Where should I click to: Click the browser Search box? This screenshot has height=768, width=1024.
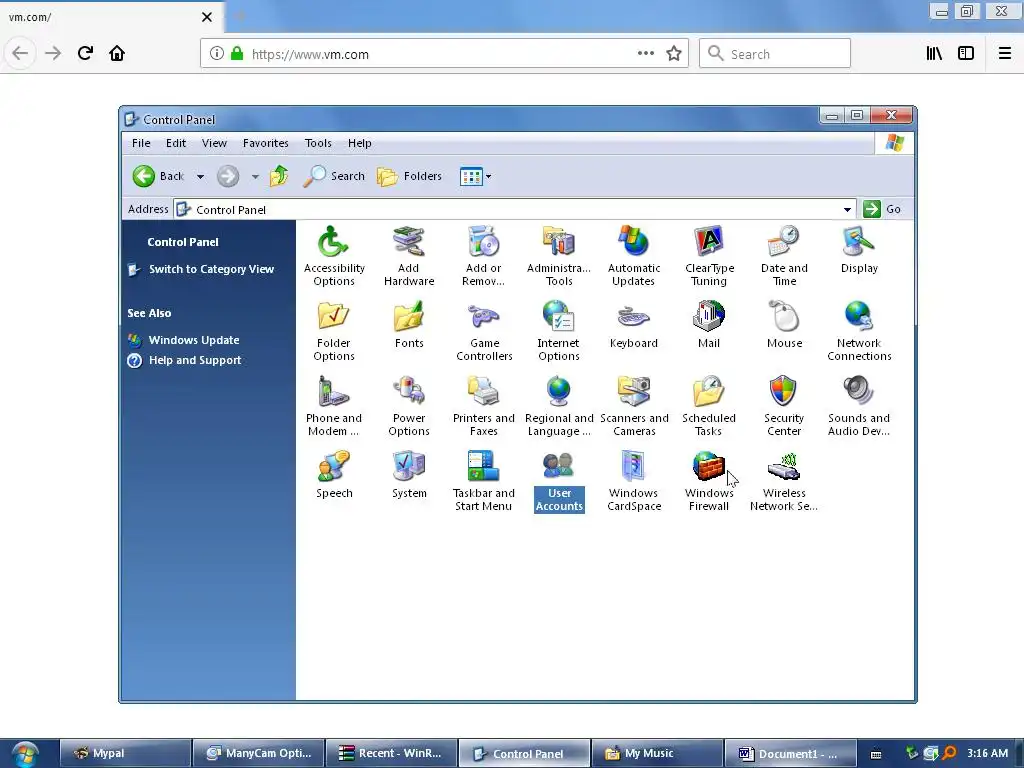click(x=775, y=54)
